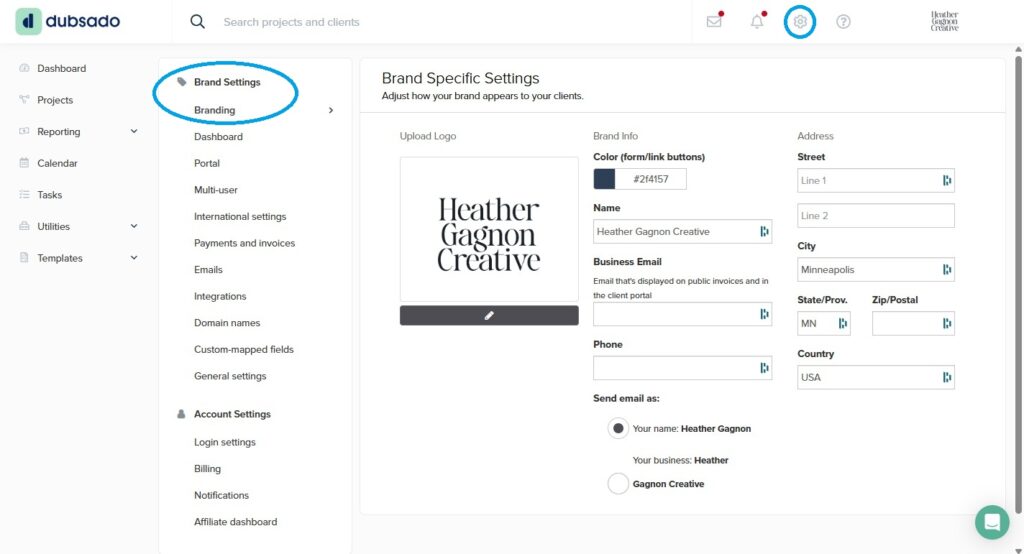1024x554 pixels.
Task: Open the chat support bubble
Action: click(992, 522)
